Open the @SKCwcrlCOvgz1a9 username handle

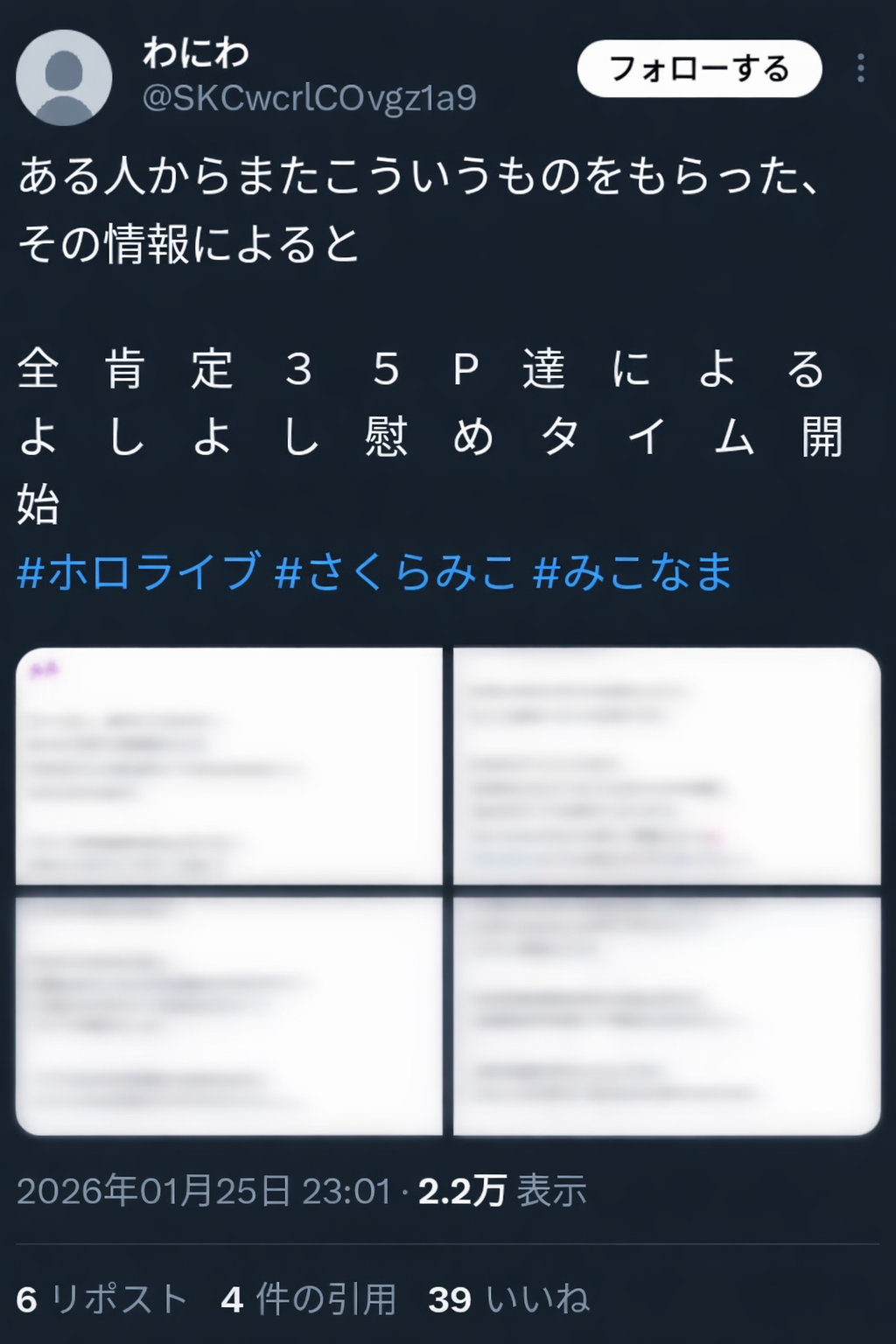[x=309, y=98]
